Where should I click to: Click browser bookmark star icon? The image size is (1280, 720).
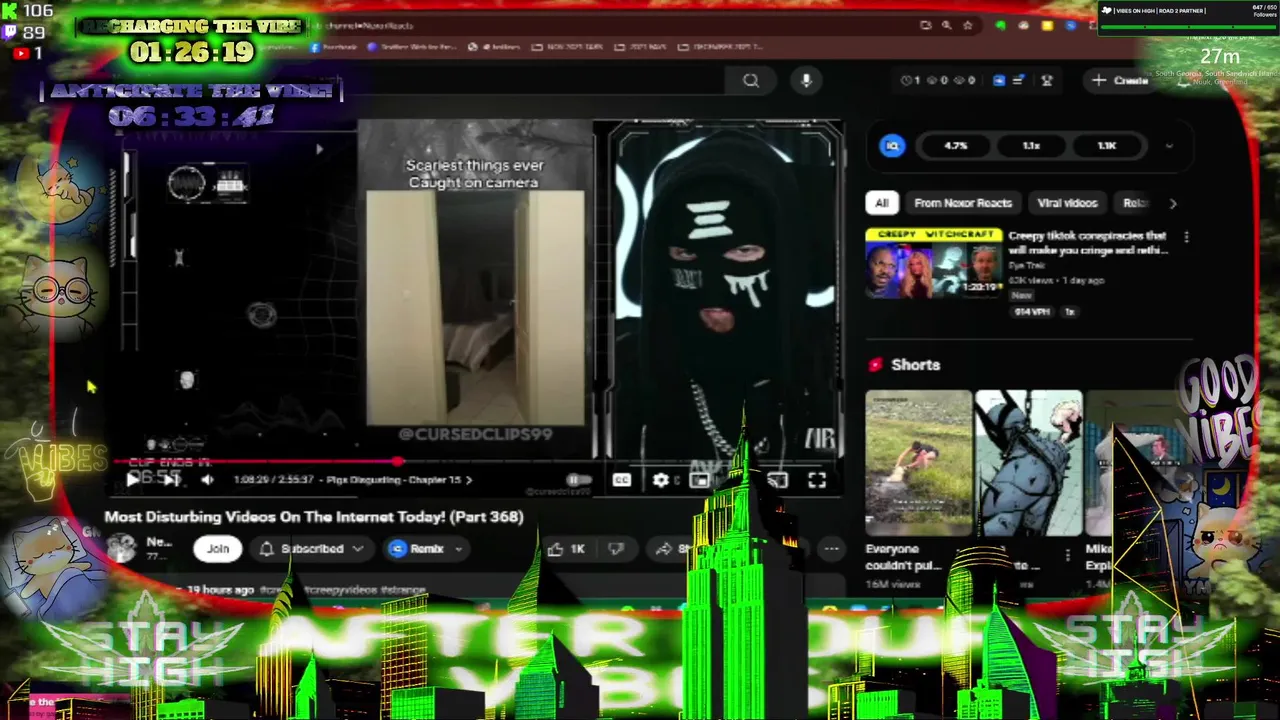coord(967,25)
